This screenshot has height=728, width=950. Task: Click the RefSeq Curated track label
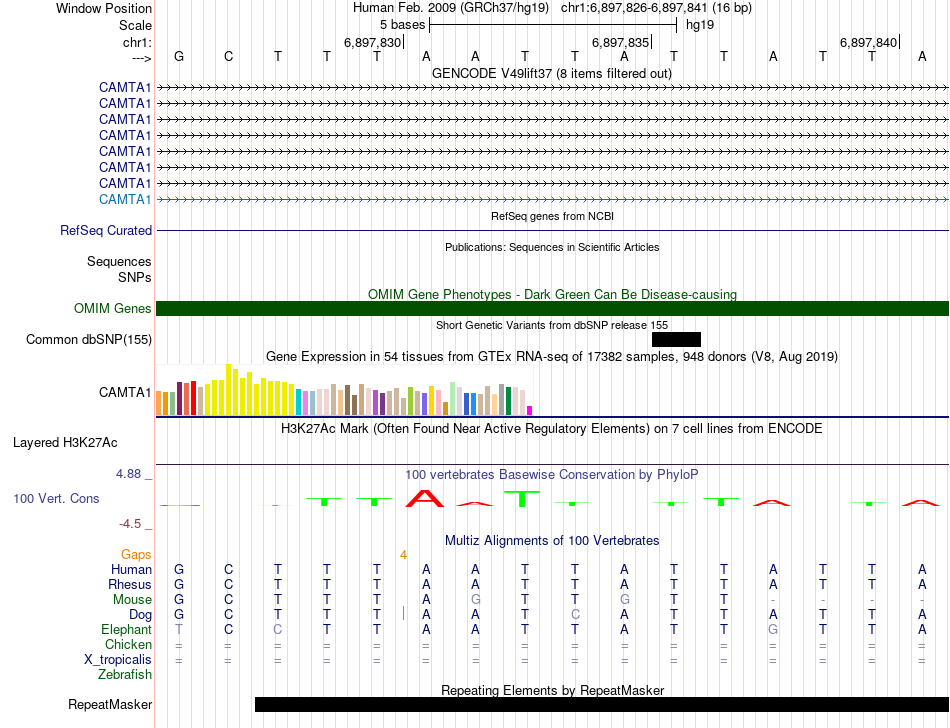pyautogui.click(x=106, y=230)
